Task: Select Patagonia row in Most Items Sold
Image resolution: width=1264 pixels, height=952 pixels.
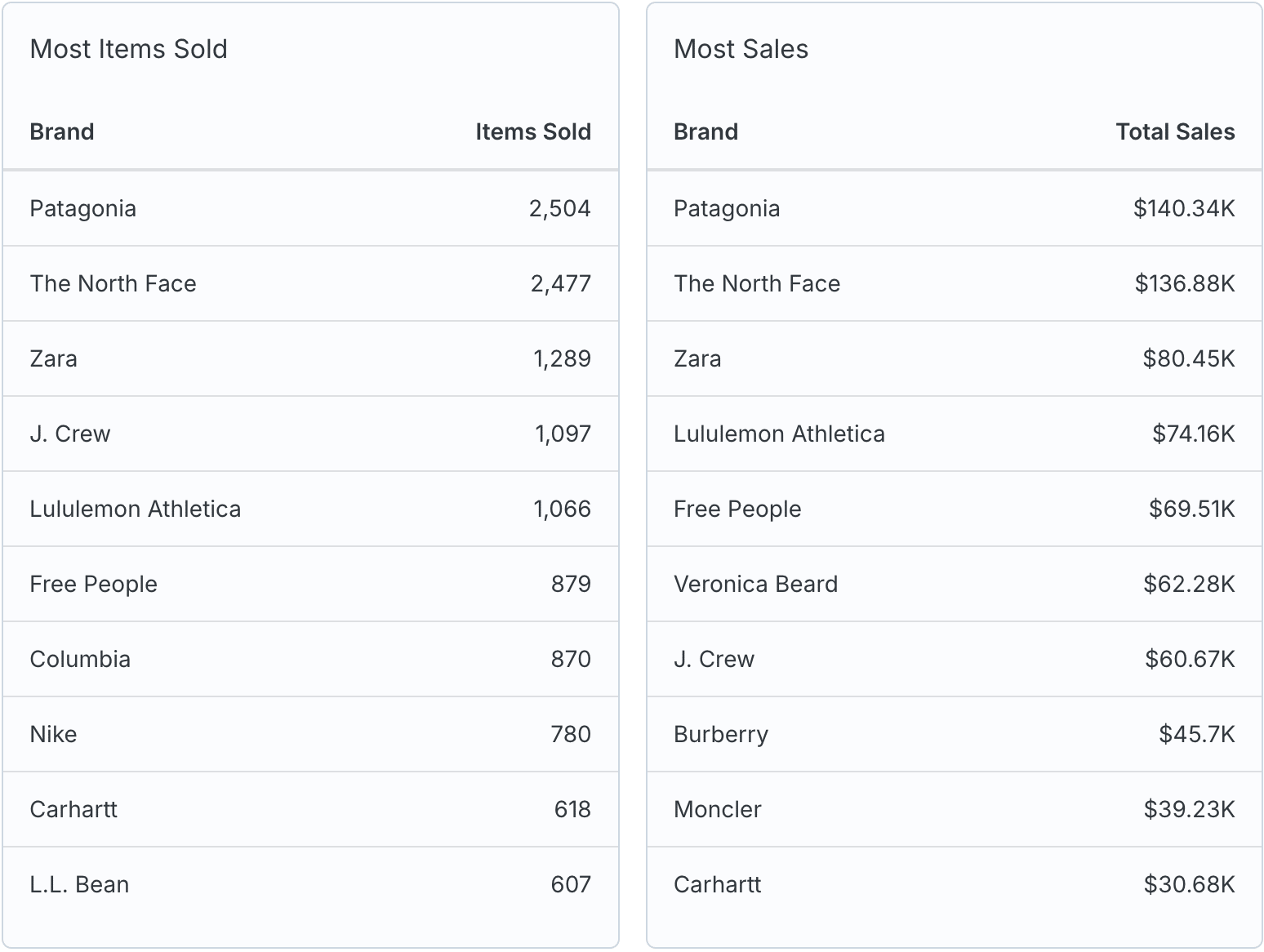Action: (x=310, y=208)
